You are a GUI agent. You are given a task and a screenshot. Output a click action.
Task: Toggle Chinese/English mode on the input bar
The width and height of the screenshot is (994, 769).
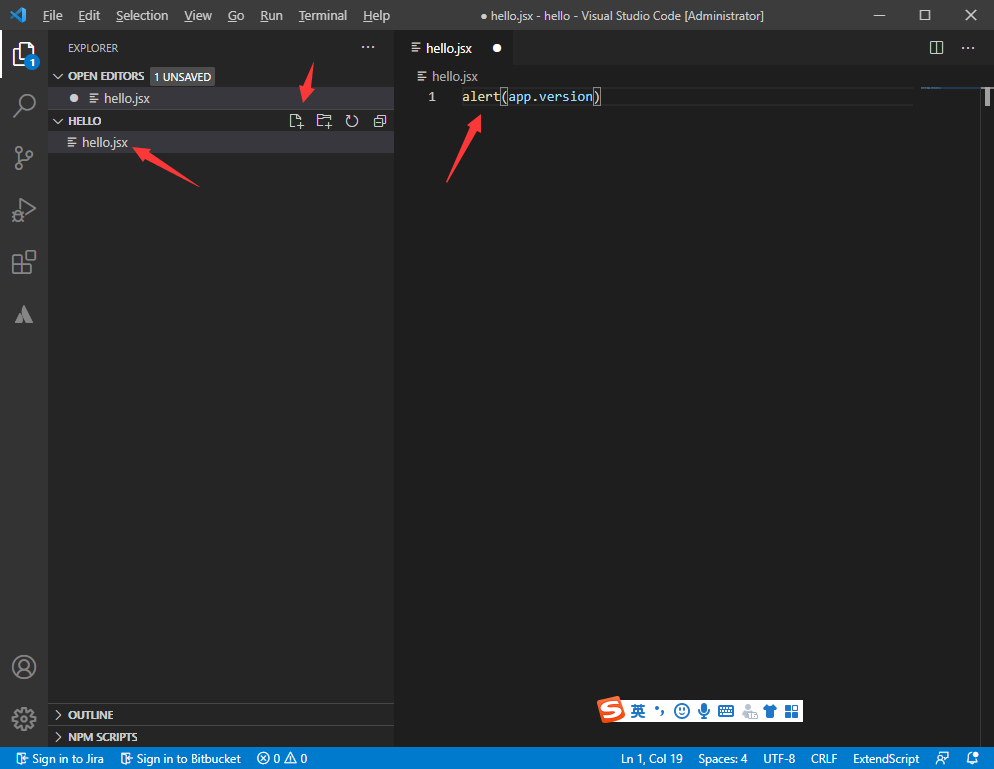637,710
